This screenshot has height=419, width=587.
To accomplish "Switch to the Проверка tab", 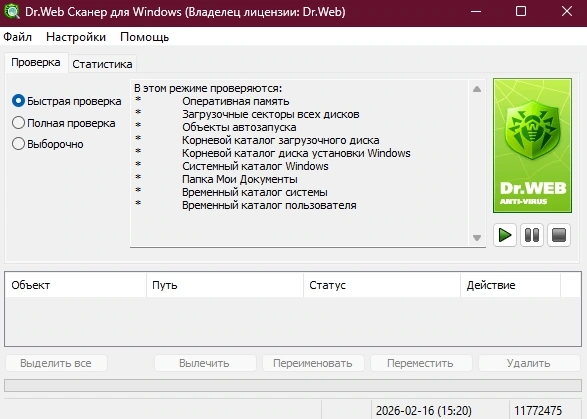I will pos(36,62).
